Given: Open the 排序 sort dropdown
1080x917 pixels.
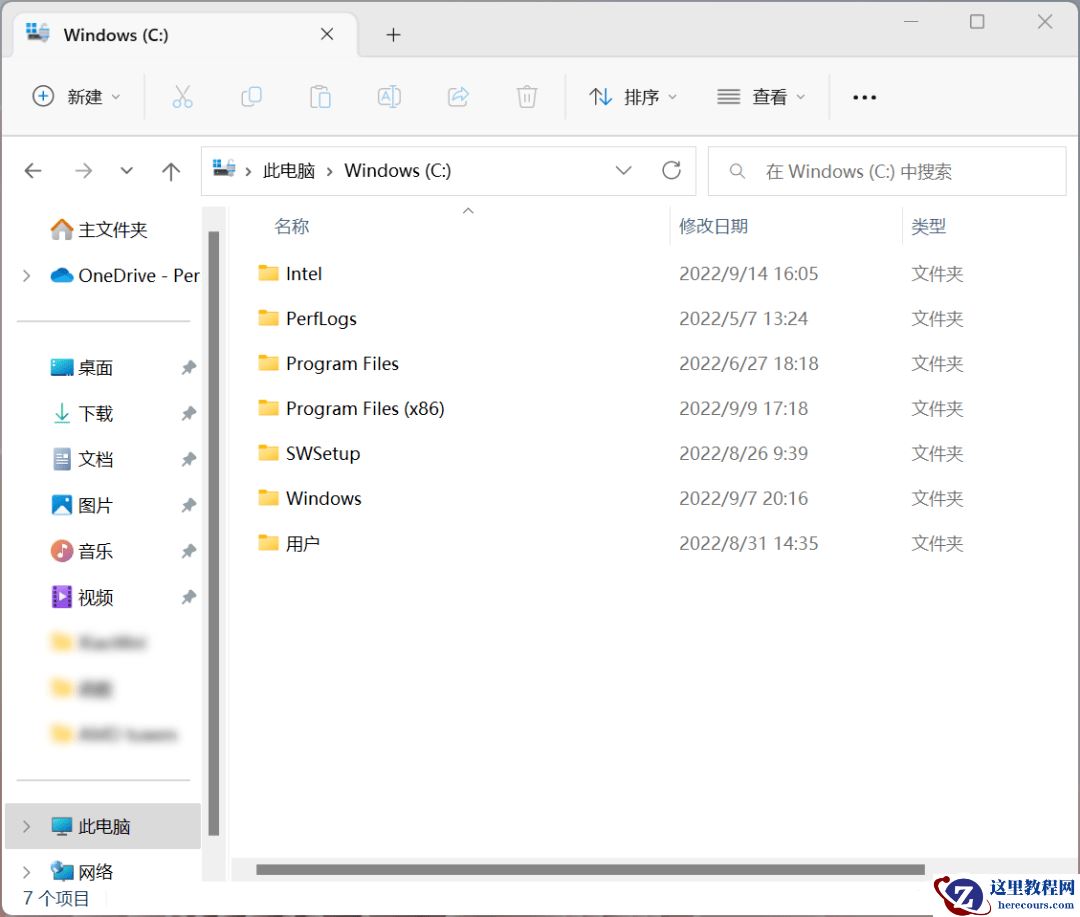Looking at the screenshot, I should click(x=634, y=96).
